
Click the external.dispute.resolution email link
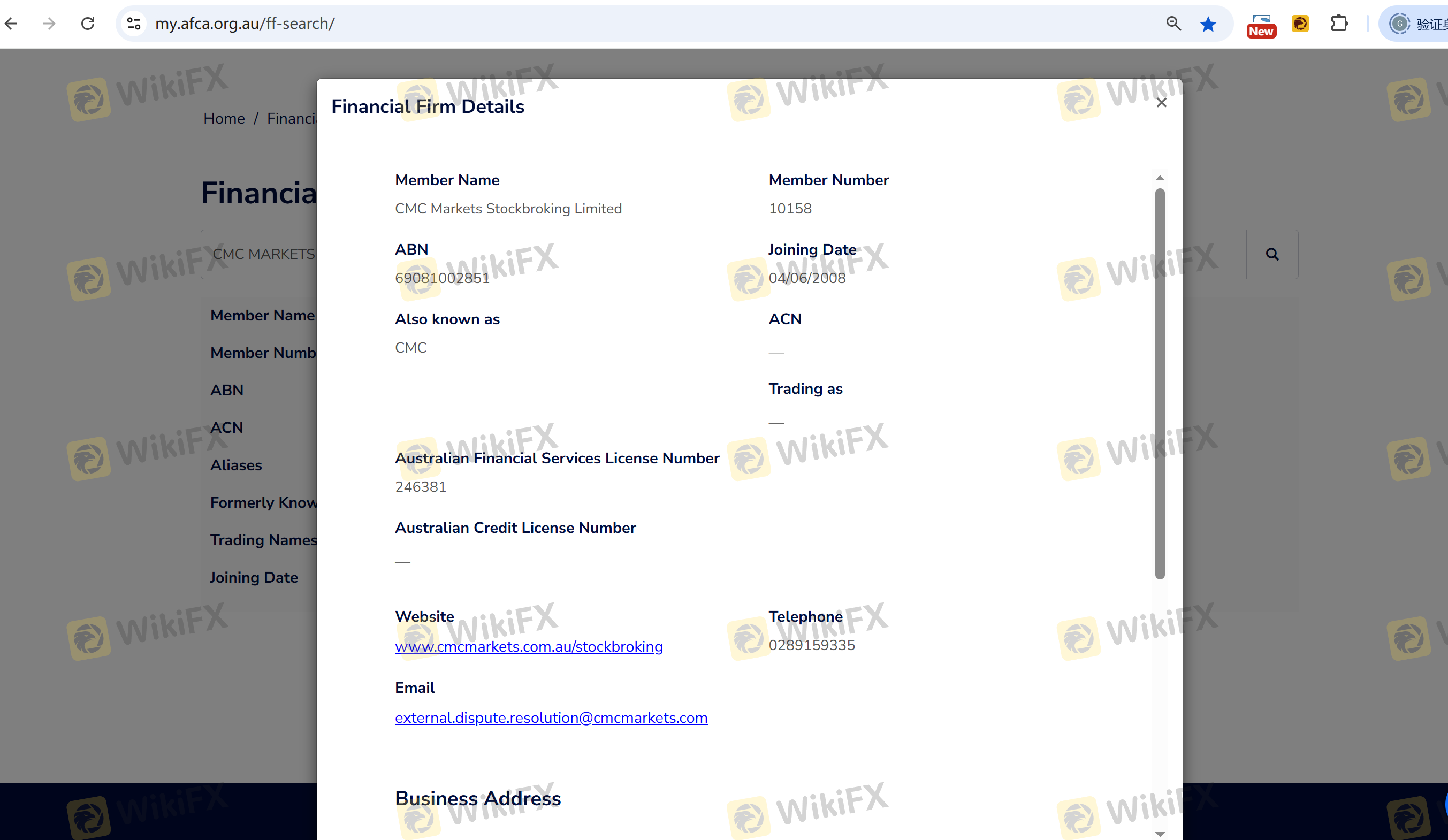(551, 718)
